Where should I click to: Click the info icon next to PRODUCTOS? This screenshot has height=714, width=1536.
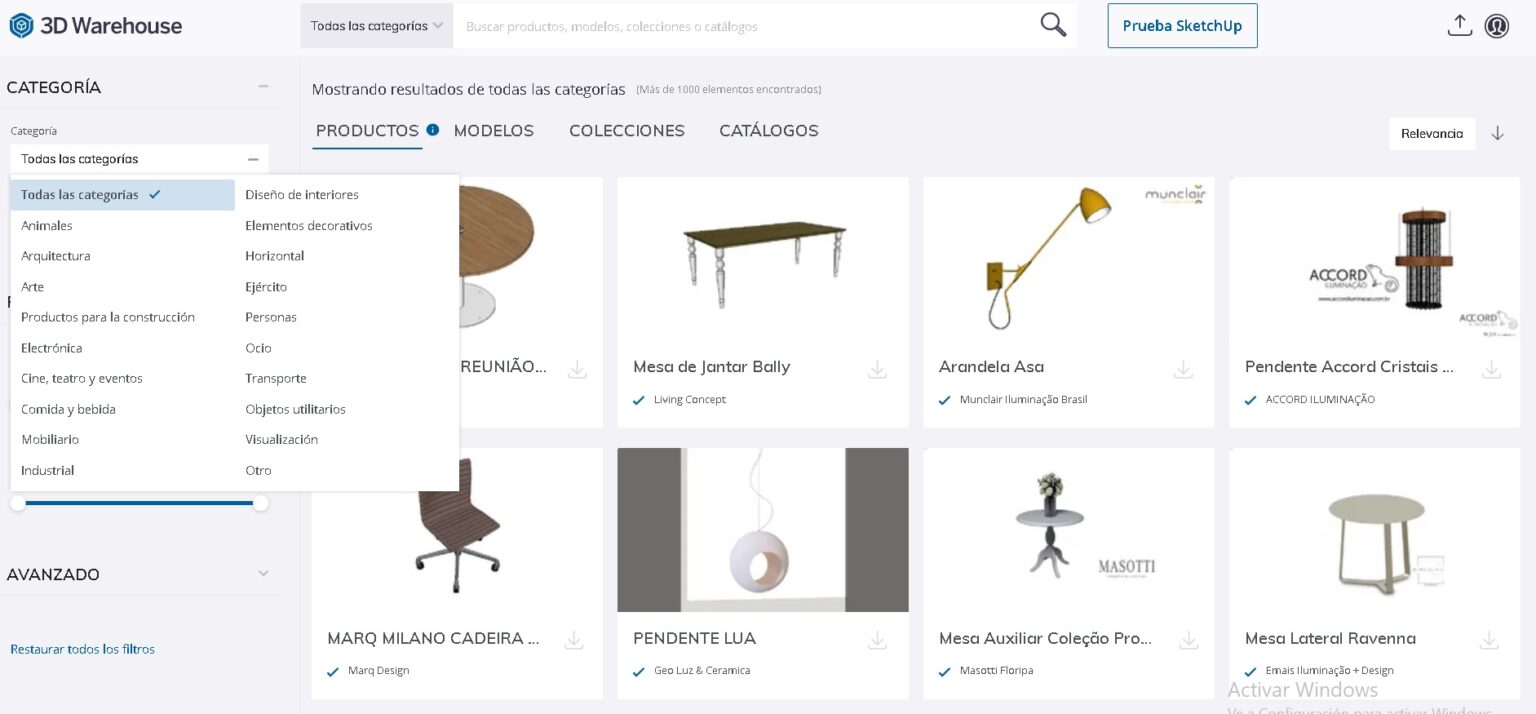tap(431, 129)
